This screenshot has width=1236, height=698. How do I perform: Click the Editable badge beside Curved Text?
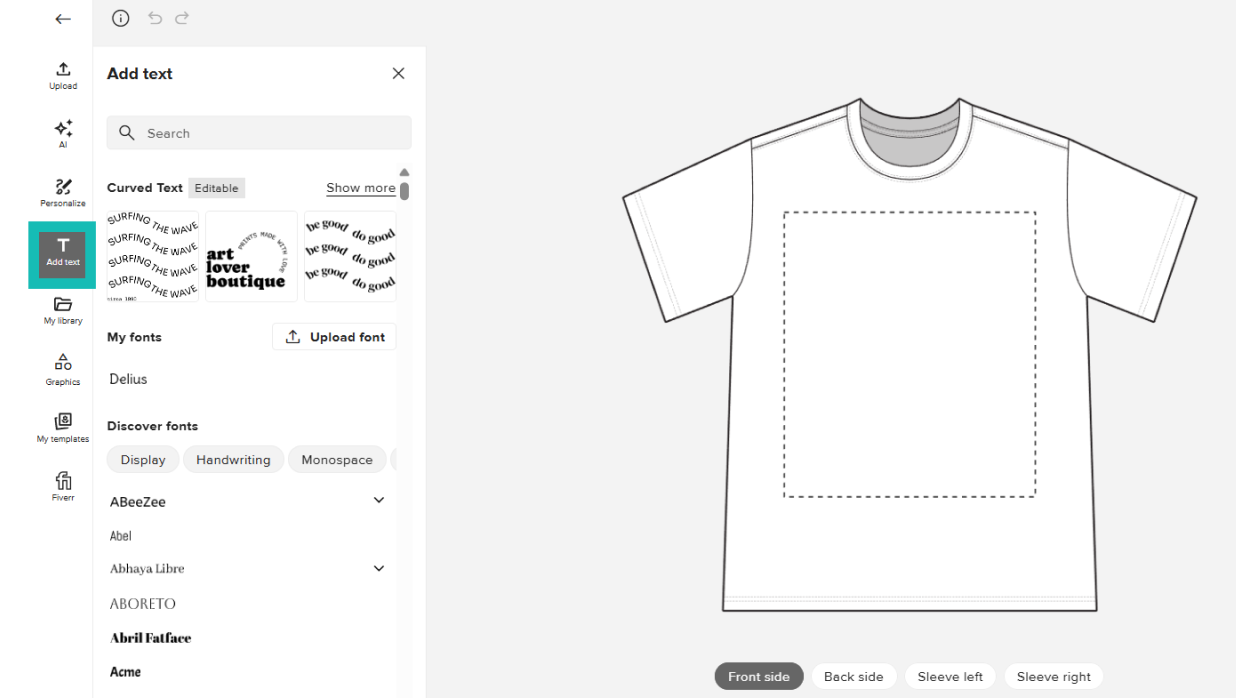tap(217, 188)
